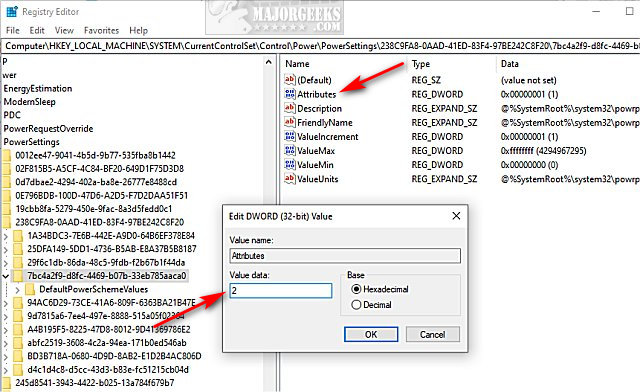The image size is (640, 392).
Task: Click the Value data input field
Action: 281,291
